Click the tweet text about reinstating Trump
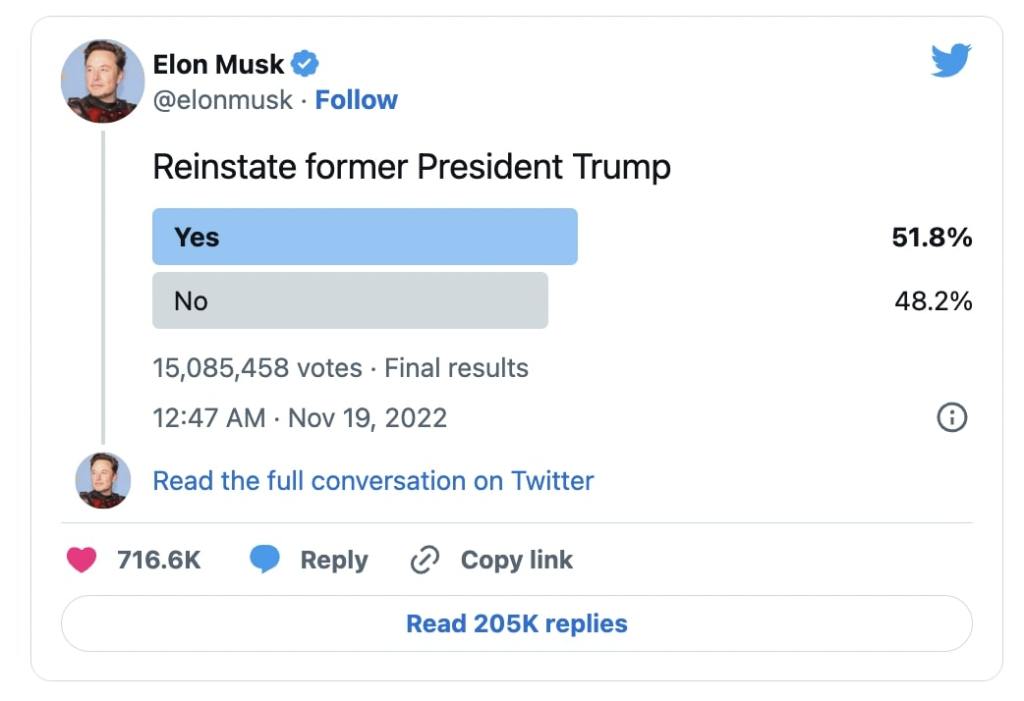 411,167
